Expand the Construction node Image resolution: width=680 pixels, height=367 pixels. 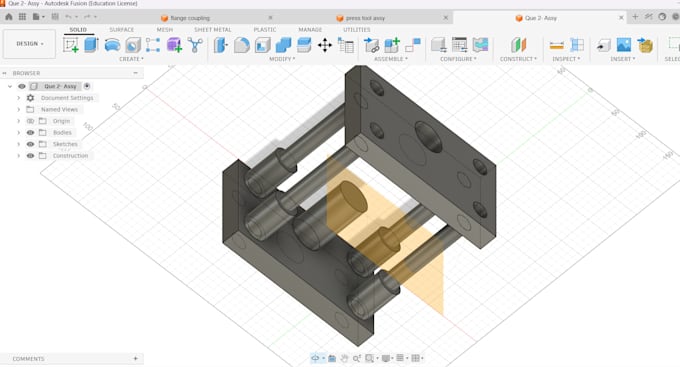coord(19,156)
